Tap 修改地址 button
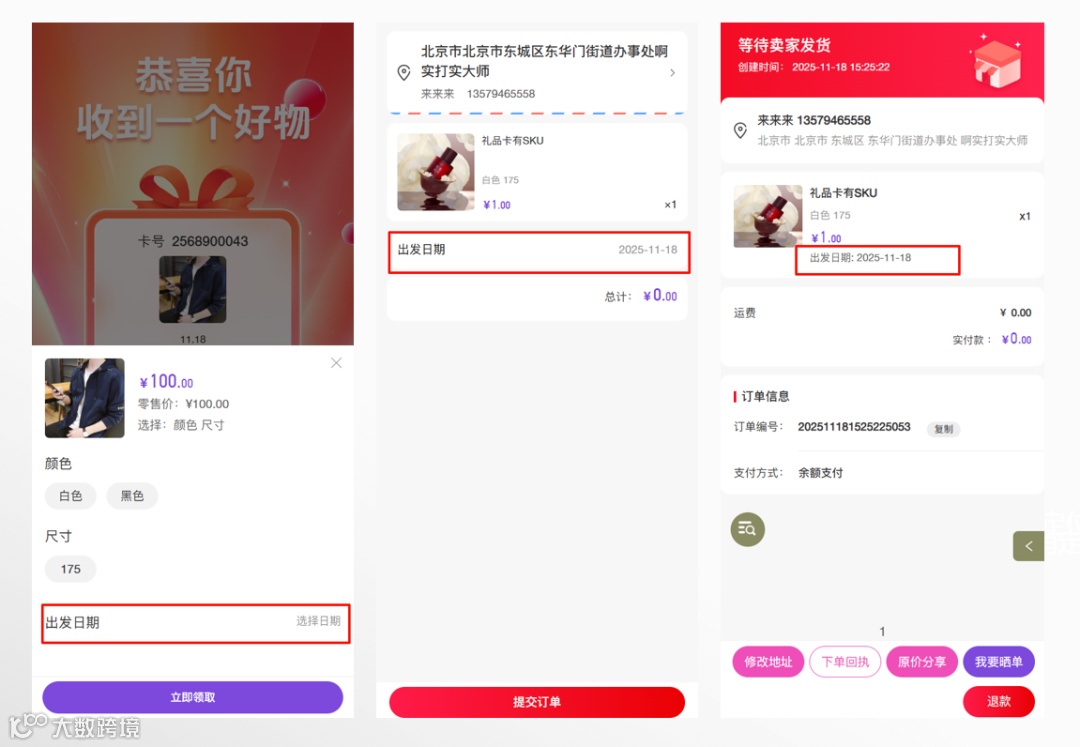The width and height of the screenshot is (1080, 747). [768, 662]
